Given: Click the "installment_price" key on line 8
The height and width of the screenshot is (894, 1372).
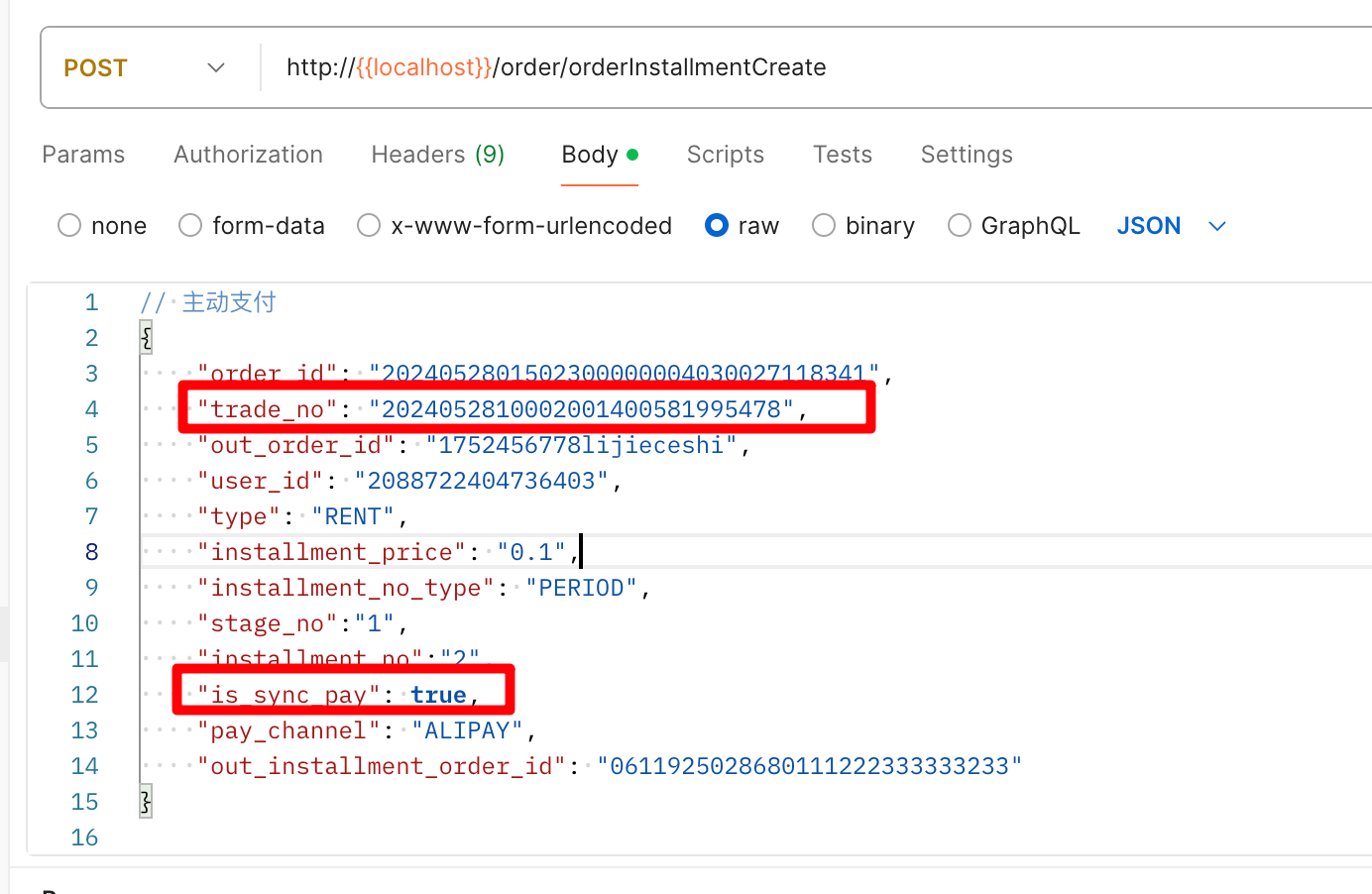Looking at the screenshot, I should click(331, 552).
